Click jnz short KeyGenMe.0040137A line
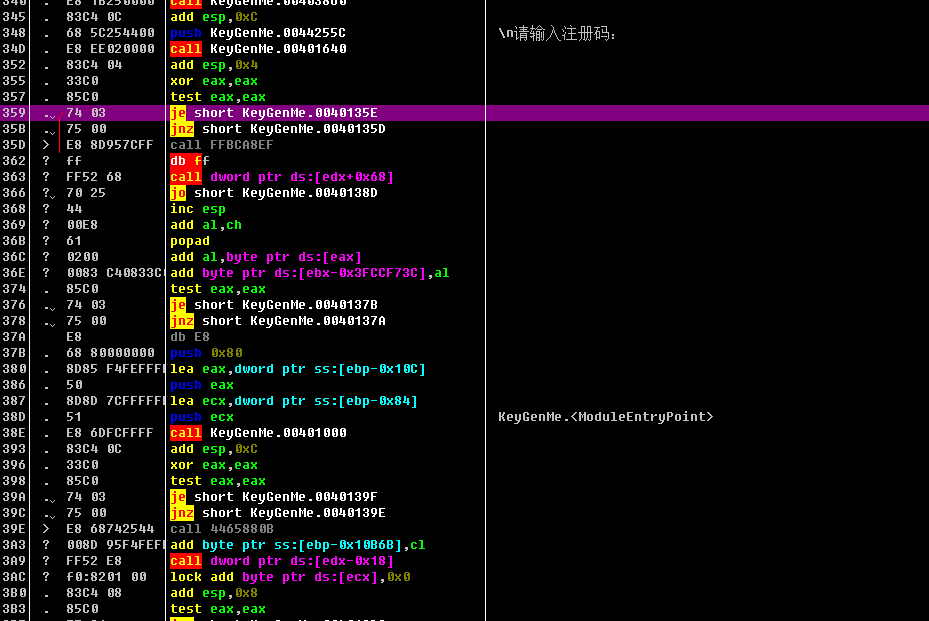This screenshot has height=621, width=929. click(278, 321)
